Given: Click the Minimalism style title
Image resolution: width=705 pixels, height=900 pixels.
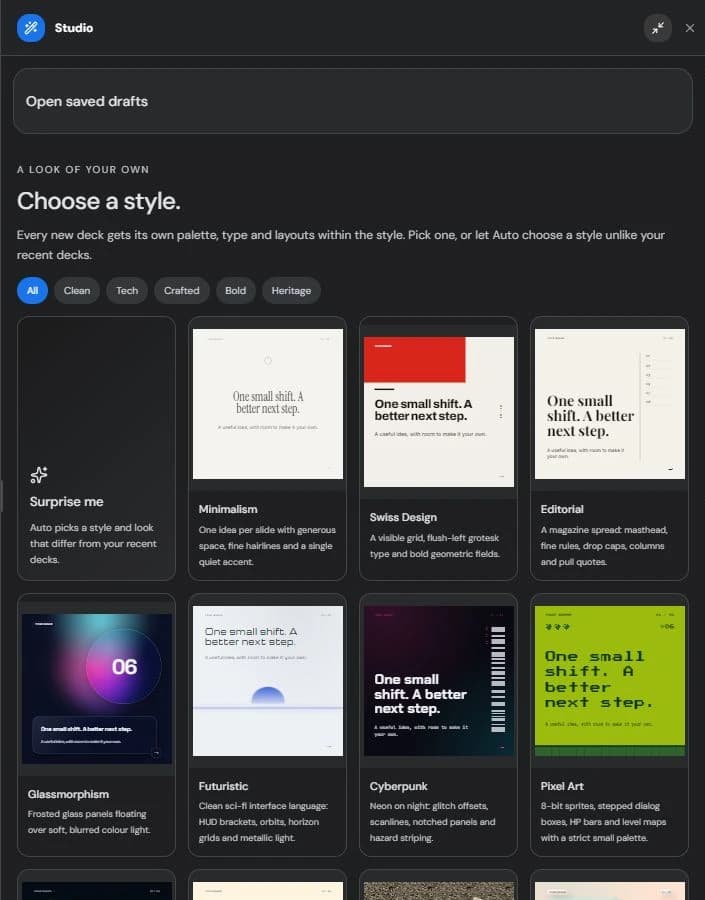Looking at the screenshot, I should click(x=228, y=509).
